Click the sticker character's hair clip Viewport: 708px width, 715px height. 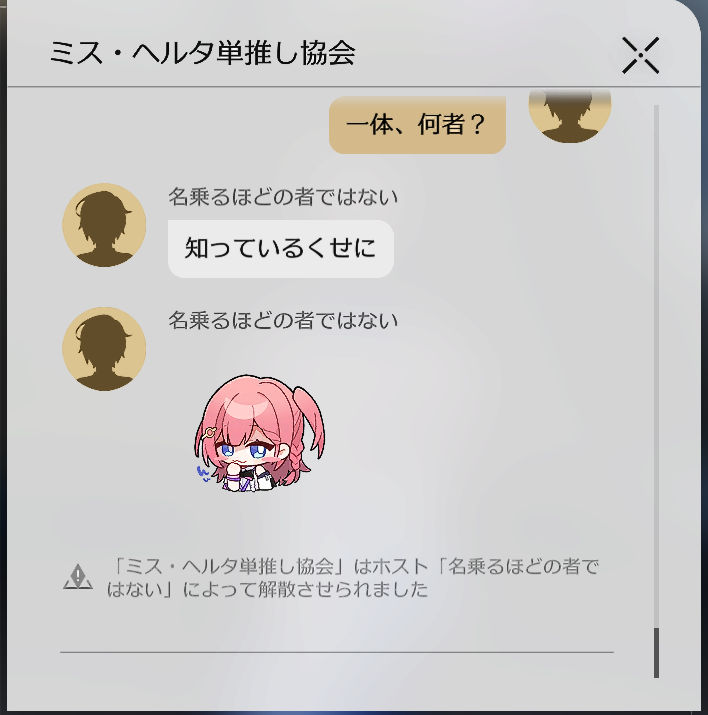(x=209, y=432)
